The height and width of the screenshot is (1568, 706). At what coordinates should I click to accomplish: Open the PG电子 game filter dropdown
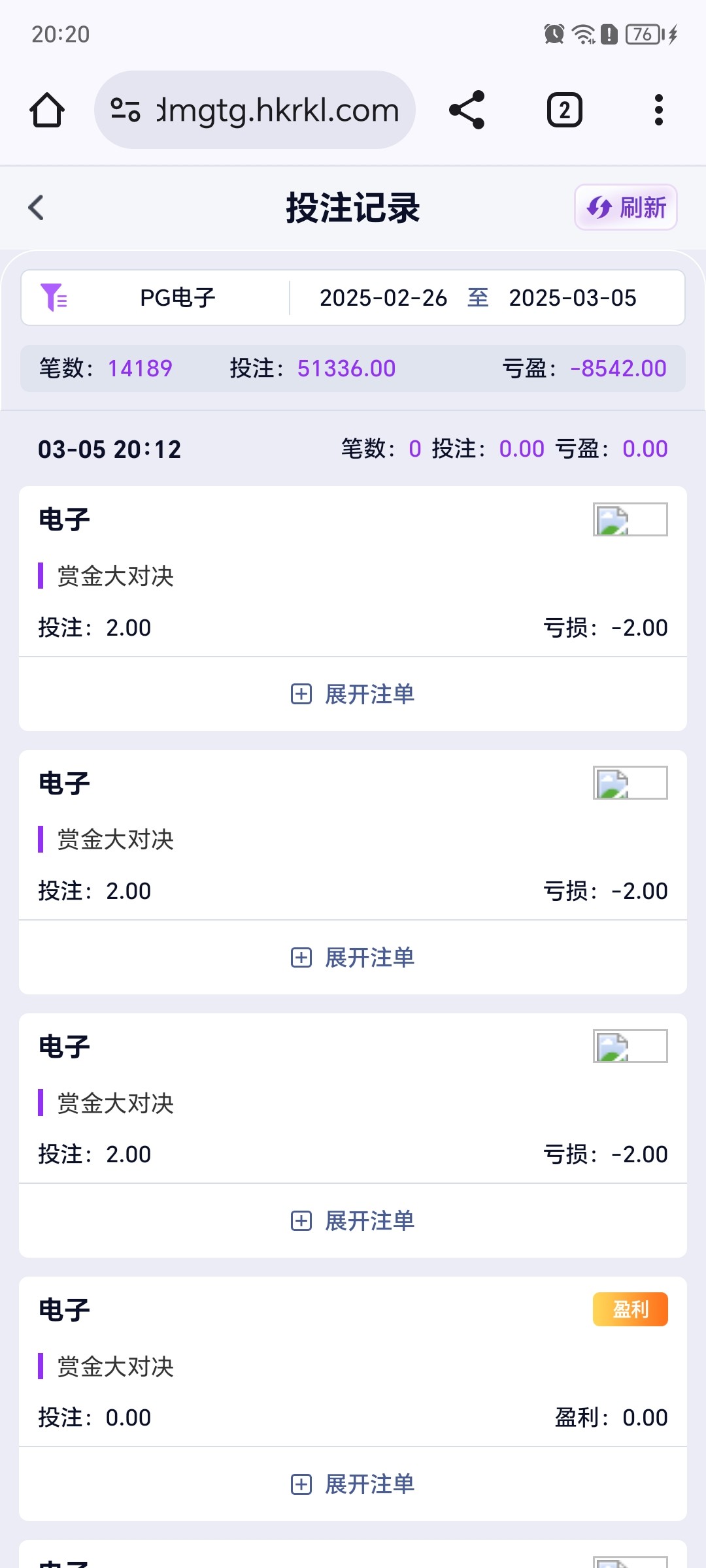(177, 298)
